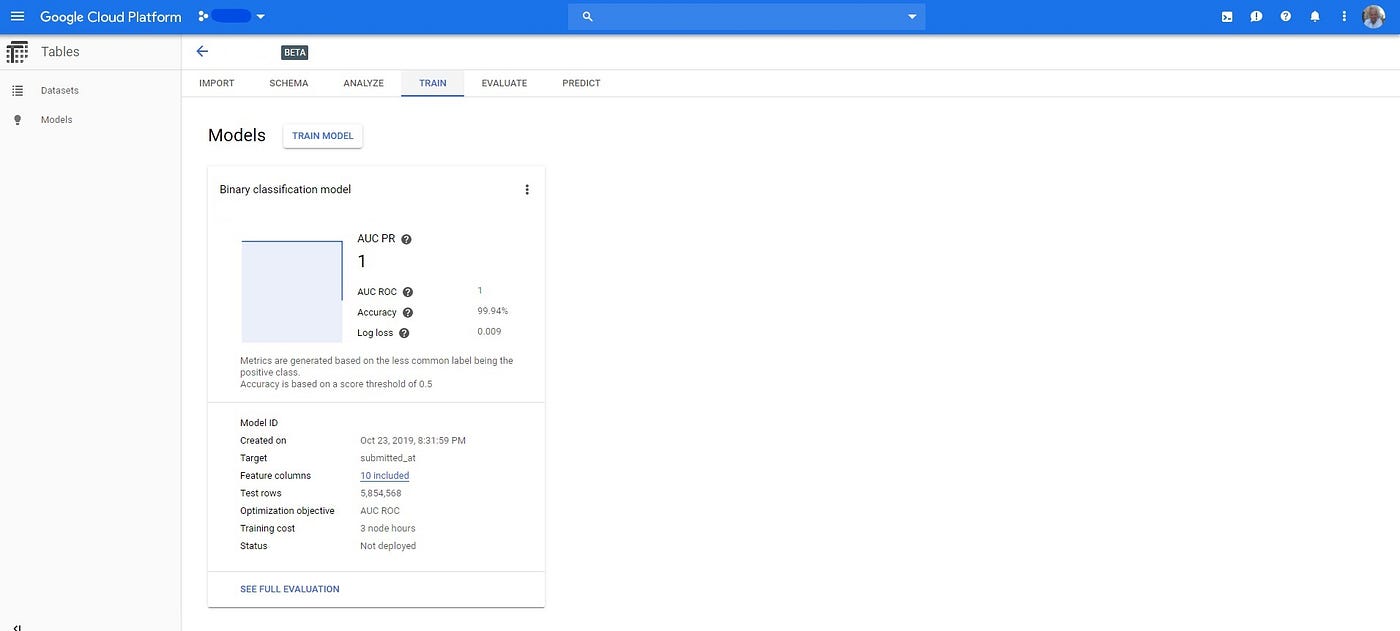View the 10 included feature columns link

click(x=385, y=475)
